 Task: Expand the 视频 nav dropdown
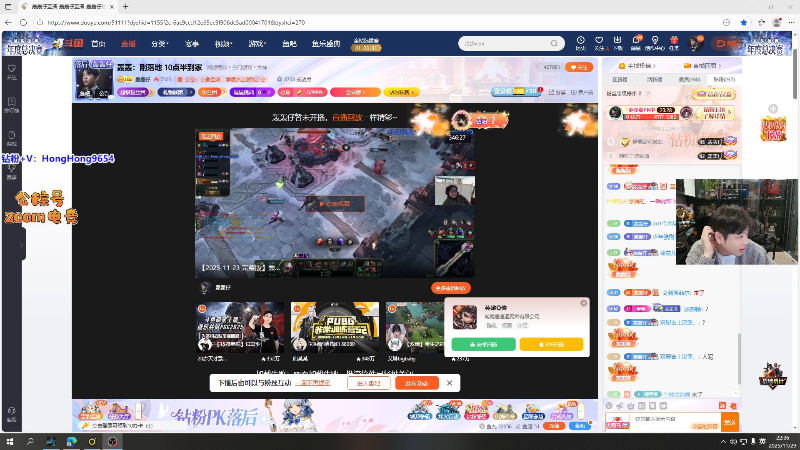pos(223,44)
